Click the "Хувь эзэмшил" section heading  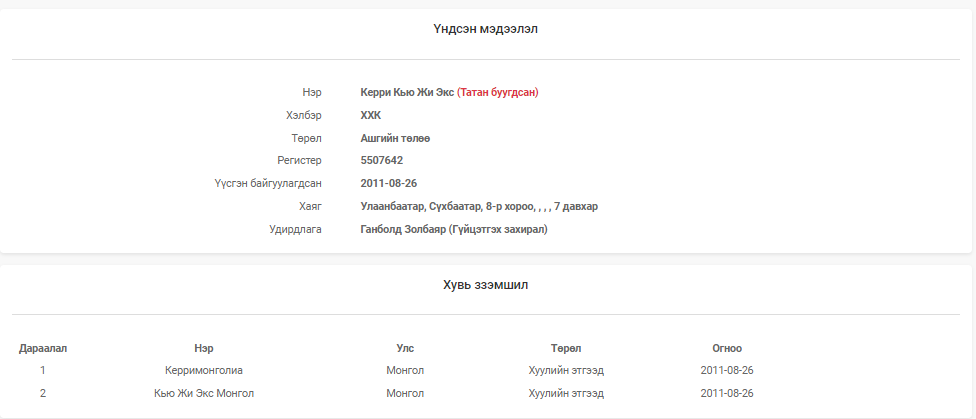click(486, 285)
